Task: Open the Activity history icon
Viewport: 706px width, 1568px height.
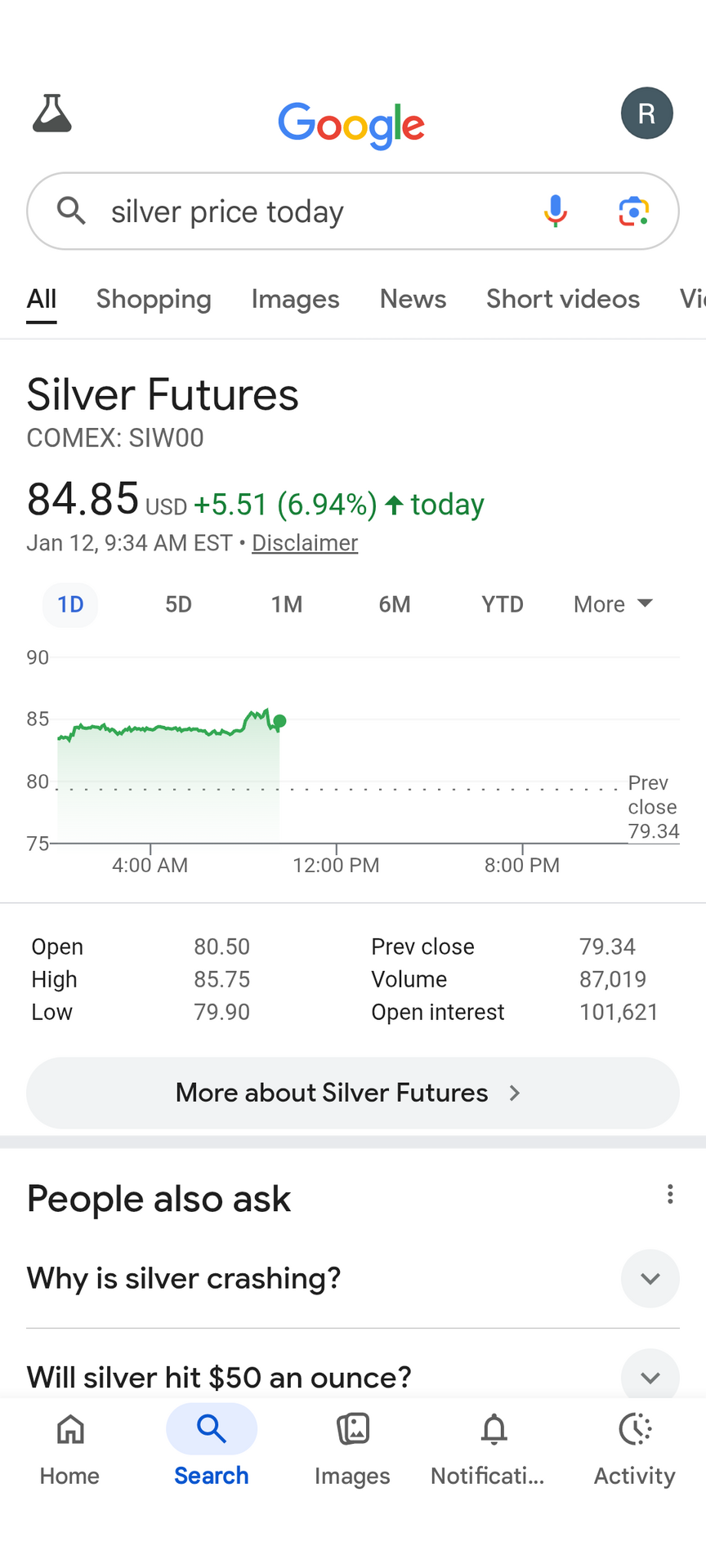Action: pyautogui.click(x=635, y=1430)
